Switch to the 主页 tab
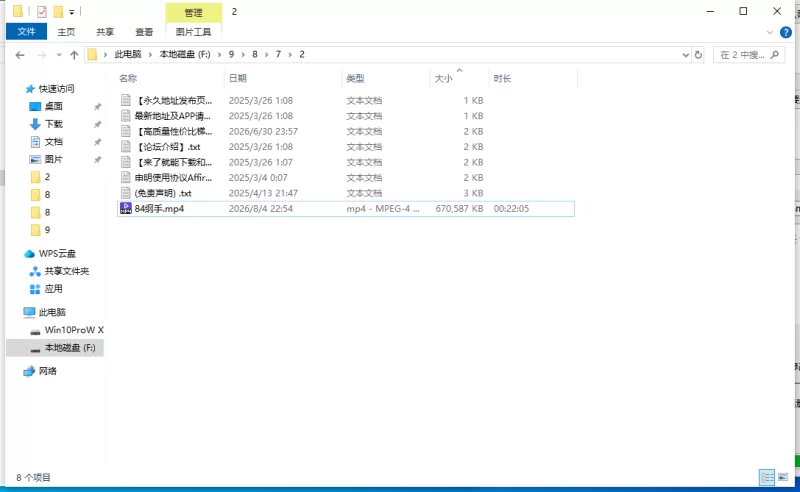The height and width of the screenshot is (492, 800). (x=66, y=32)
